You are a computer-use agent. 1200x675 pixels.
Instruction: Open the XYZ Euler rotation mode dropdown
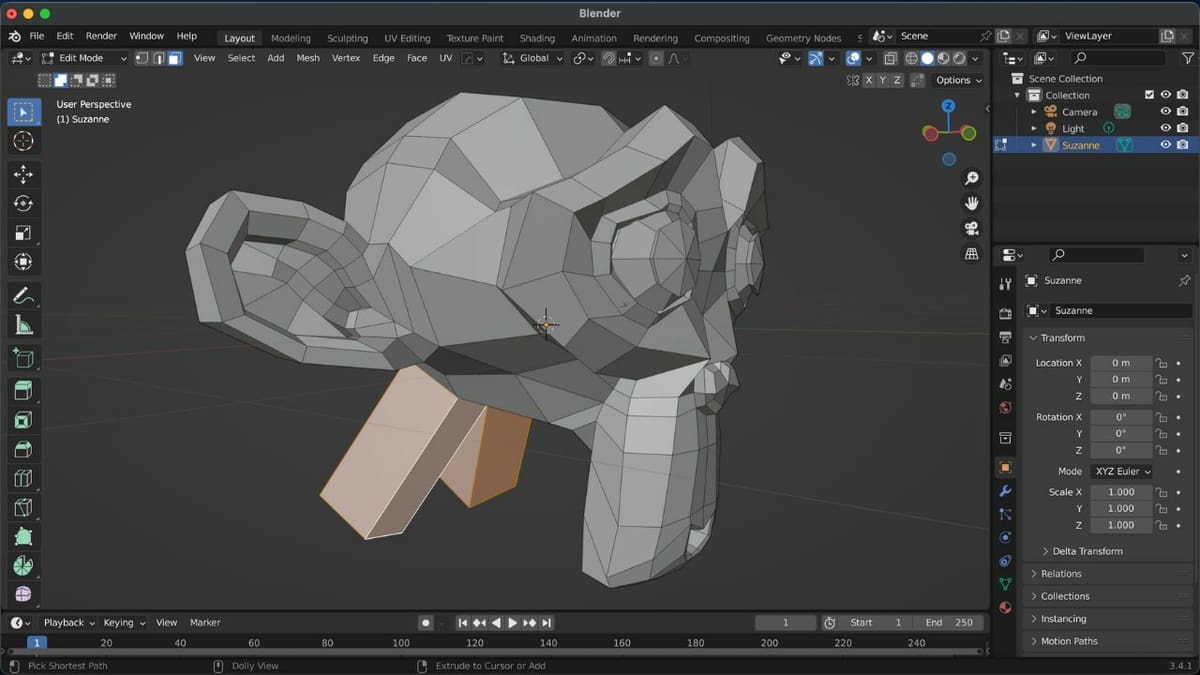[1121, 471]
